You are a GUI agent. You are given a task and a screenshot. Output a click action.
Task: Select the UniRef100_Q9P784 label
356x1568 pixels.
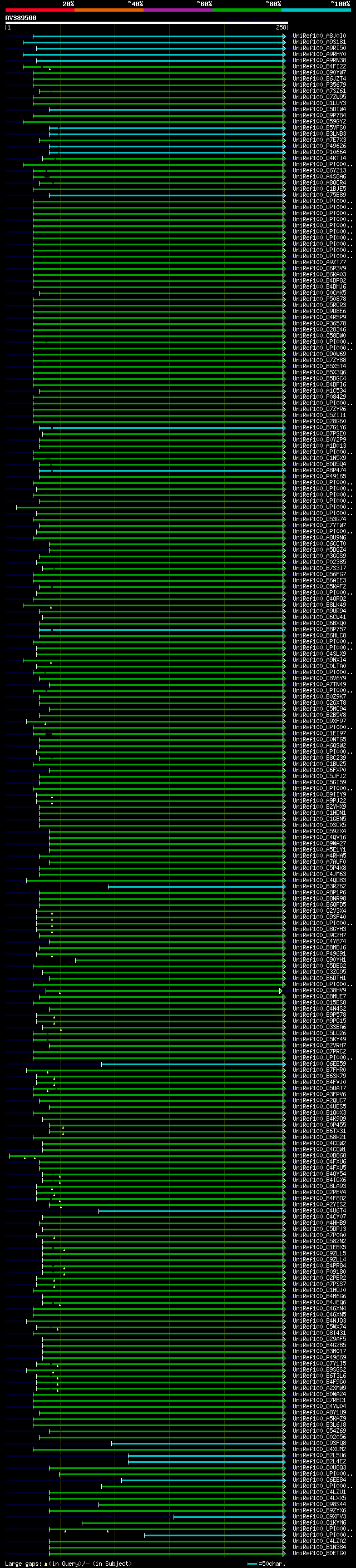pyautogui.click(x=319, y=115)
